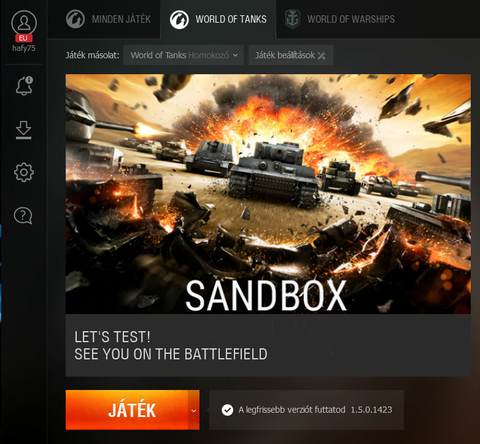Click the version number 1.5.0.1423 status
The height and width of the screenshot is (444, 480).
371,410
